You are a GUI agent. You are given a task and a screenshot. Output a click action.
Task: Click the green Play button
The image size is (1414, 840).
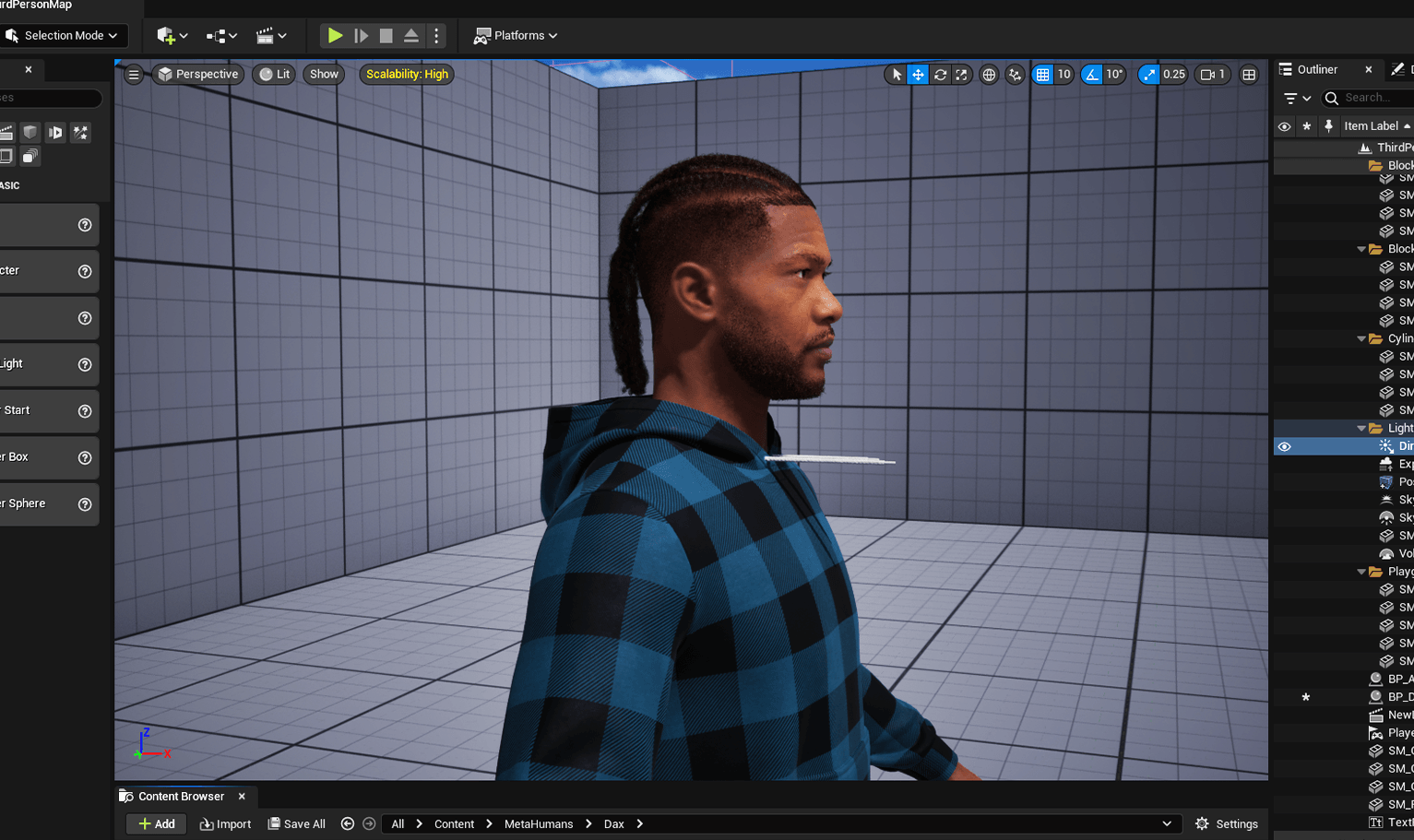[x=335, y=35]
